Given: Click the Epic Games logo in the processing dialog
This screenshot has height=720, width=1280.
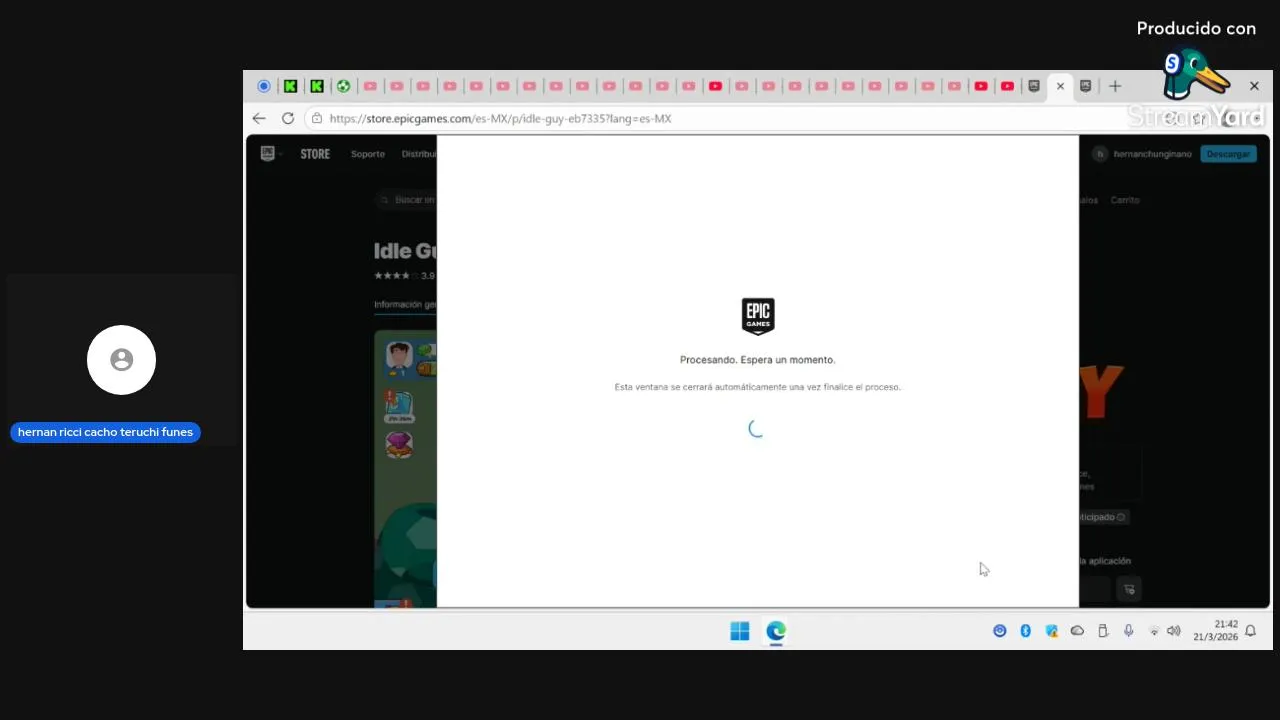Looking at the screenshot, I should point(758,316).
